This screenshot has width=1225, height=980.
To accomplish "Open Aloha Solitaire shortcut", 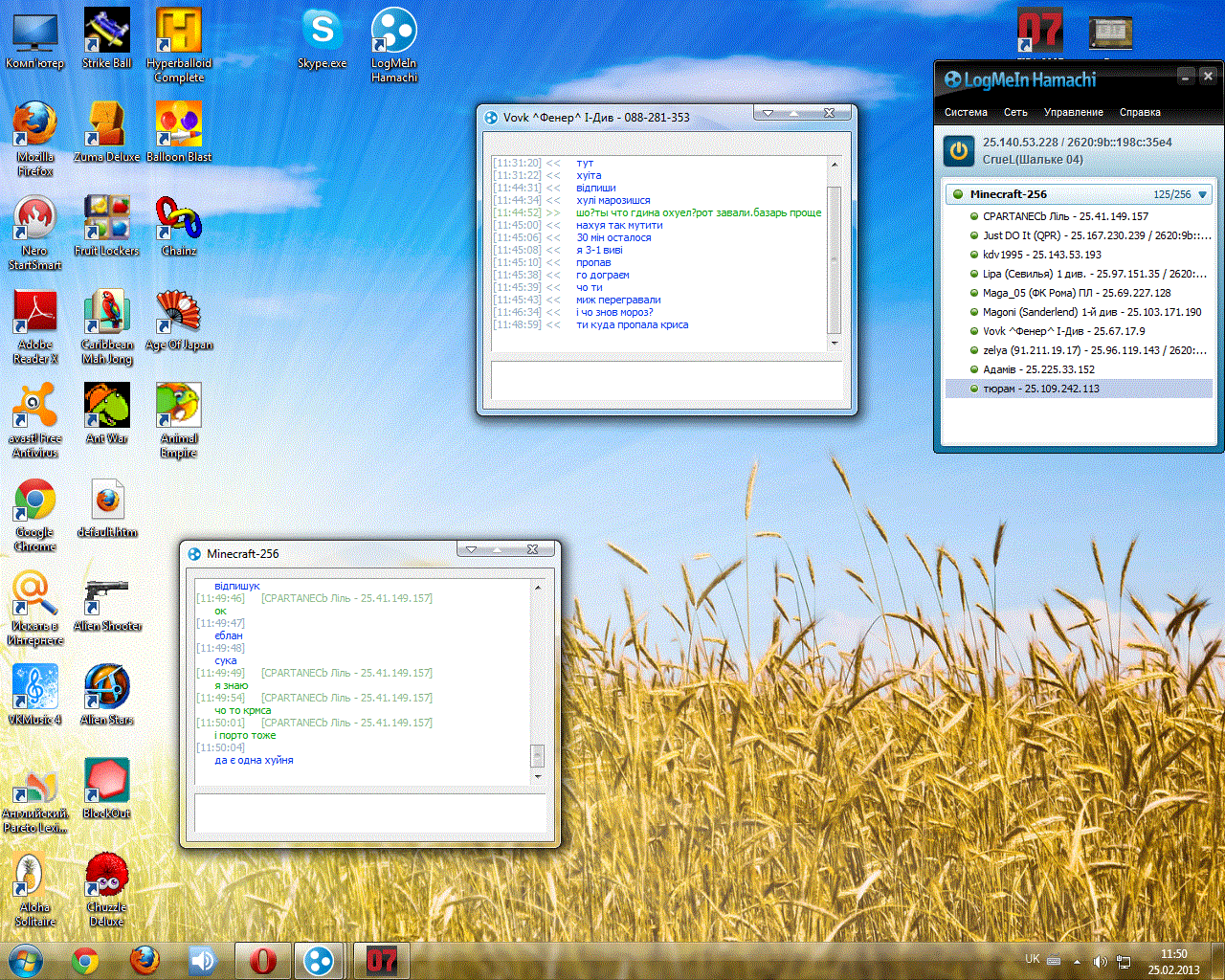I will (35, 890).
